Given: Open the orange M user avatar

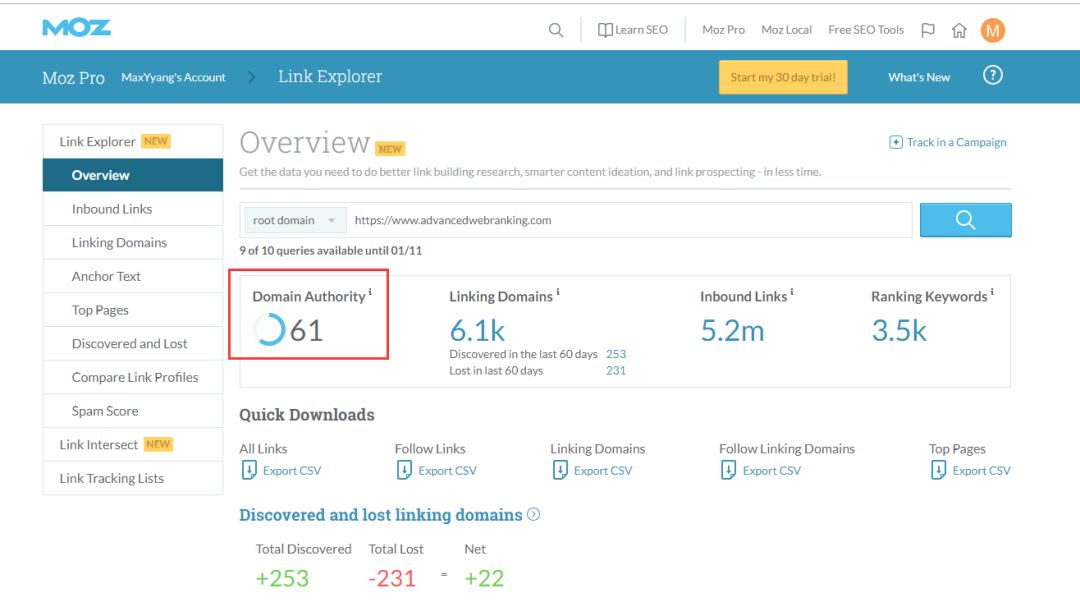Looking at the screenshot, I should [x=993, y=30].
